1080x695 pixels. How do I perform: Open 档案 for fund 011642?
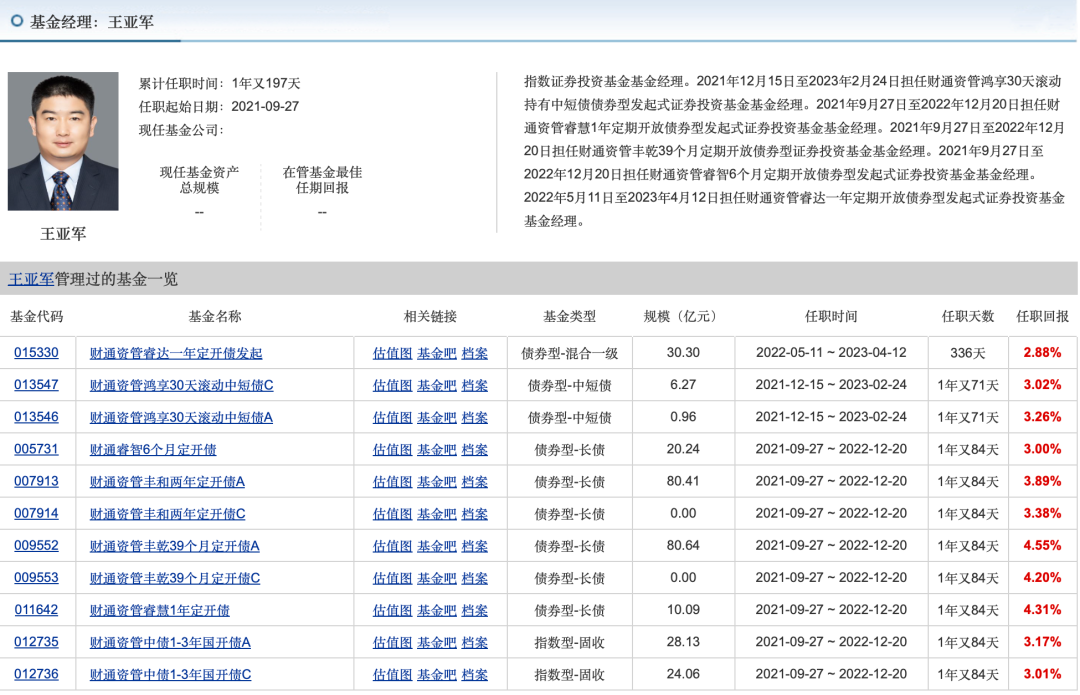tap(475, 610)
